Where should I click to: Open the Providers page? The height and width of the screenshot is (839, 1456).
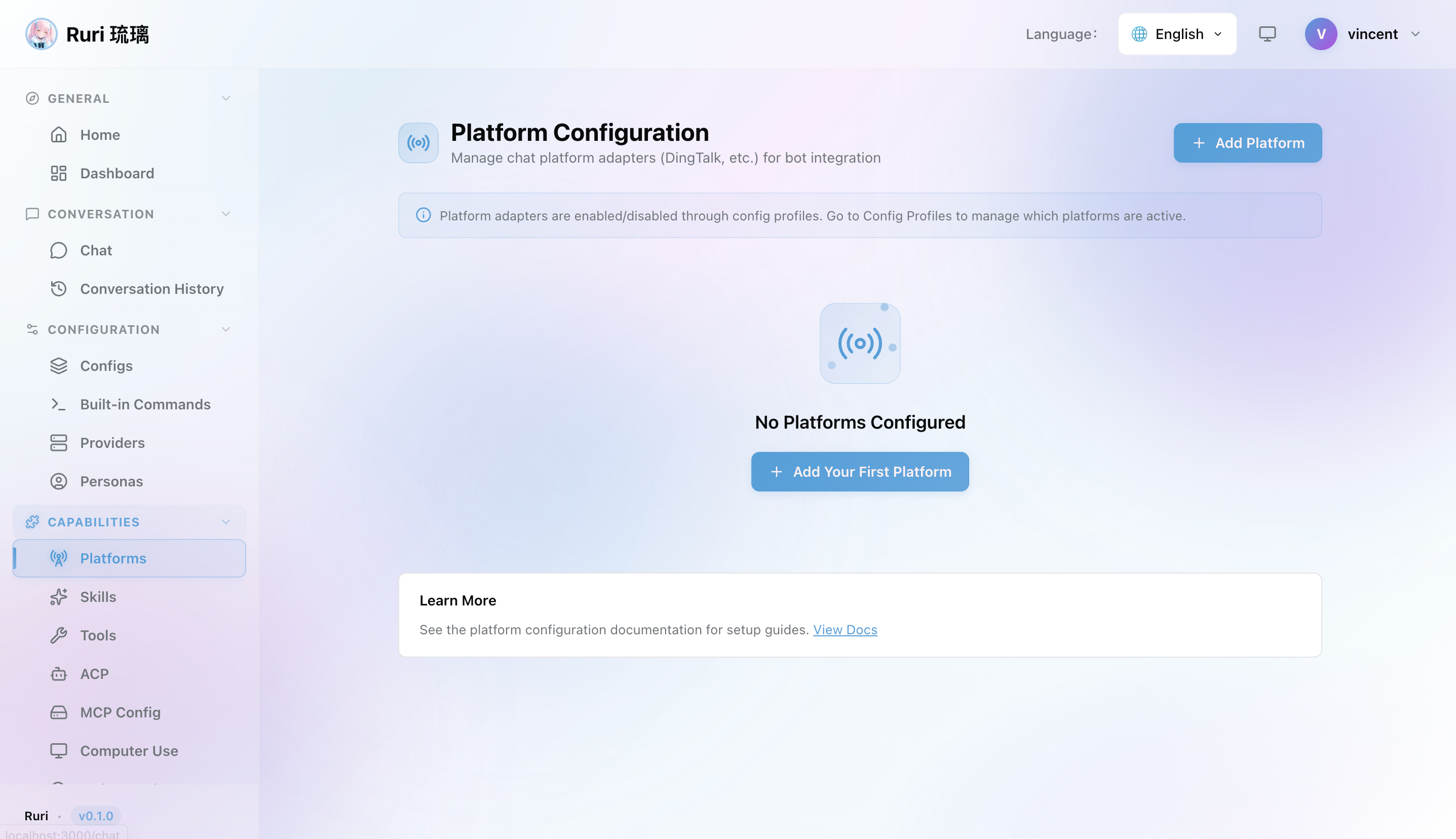[x=129, y=442]
